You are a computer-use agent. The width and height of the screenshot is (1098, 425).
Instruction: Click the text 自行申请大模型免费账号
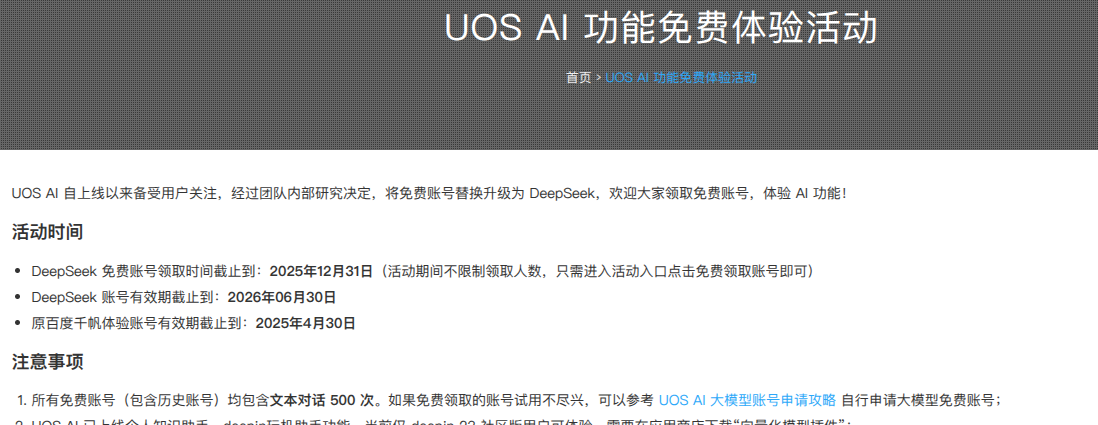pos(917,400)
